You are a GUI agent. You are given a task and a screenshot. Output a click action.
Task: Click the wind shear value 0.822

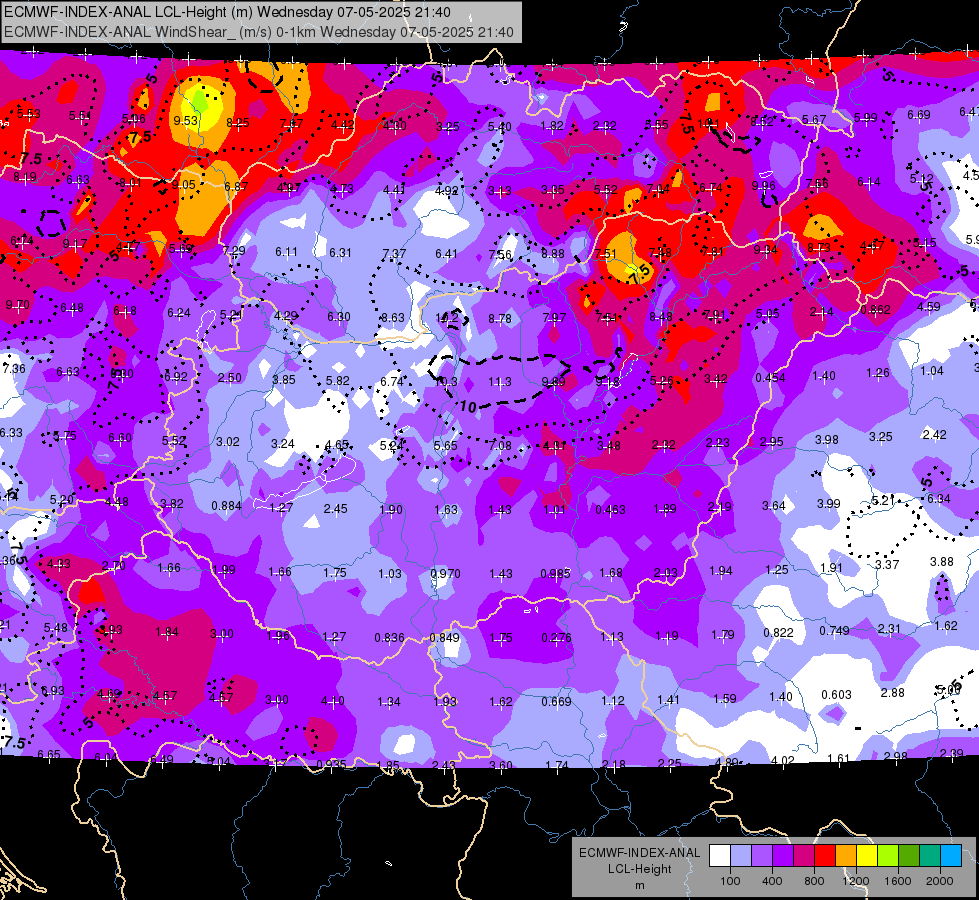pyautogui.click(x=778, y=633)
